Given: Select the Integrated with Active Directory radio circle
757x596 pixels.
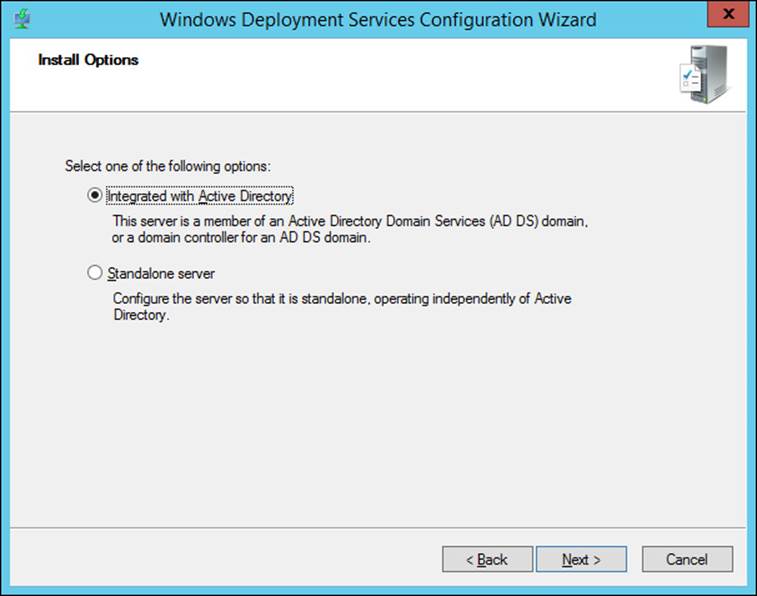Looking at the screenshot, I should pyautogui.click(x=95, y=195).
